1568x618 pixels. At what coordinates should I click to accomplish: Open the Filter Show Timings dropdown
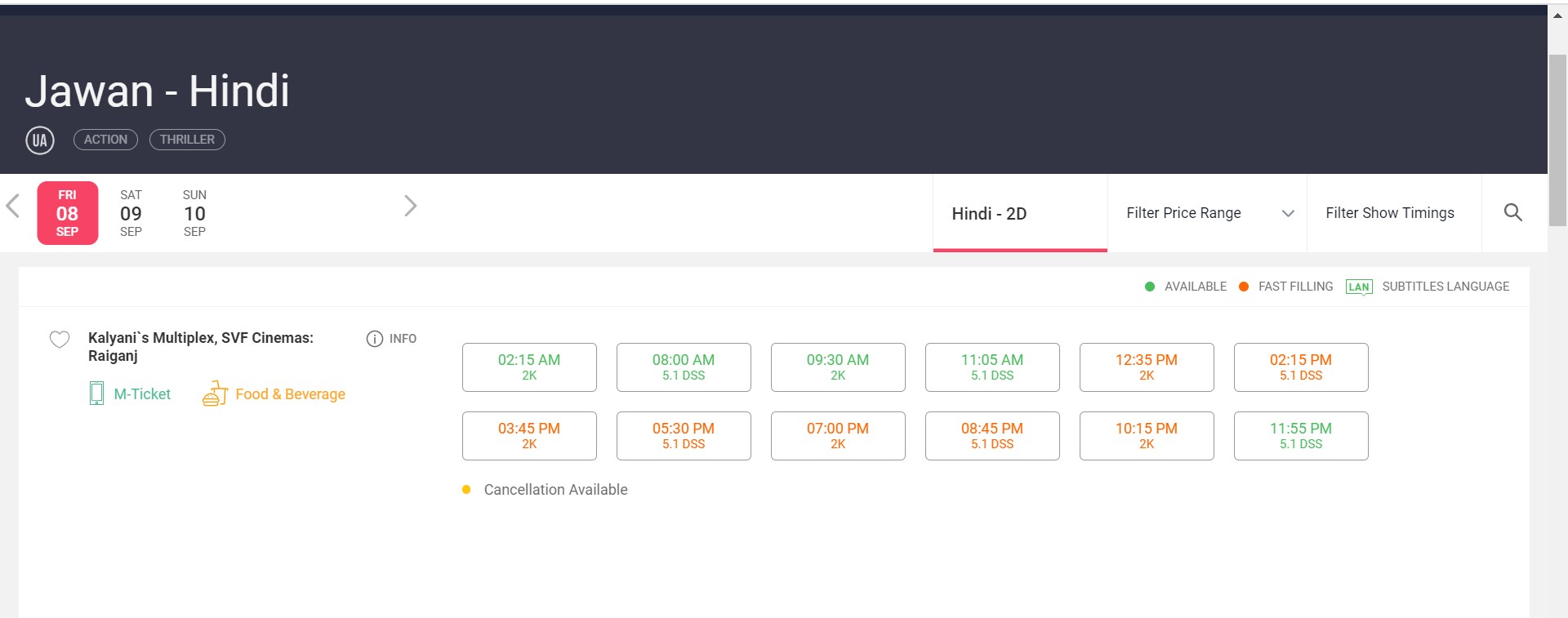tap(1390, 213)
